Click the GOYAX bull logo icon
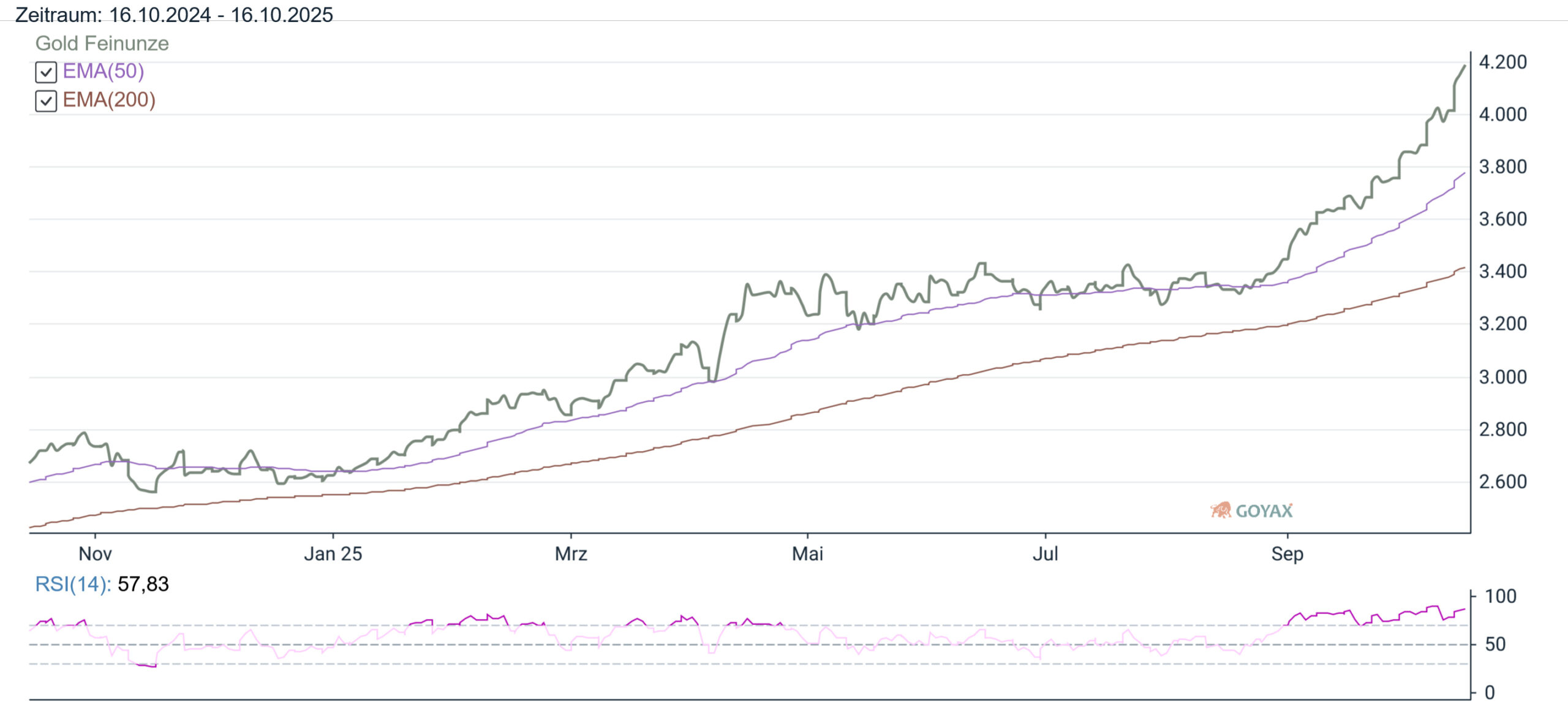This screenshot has width=1568, height=706. point(1221,510)
